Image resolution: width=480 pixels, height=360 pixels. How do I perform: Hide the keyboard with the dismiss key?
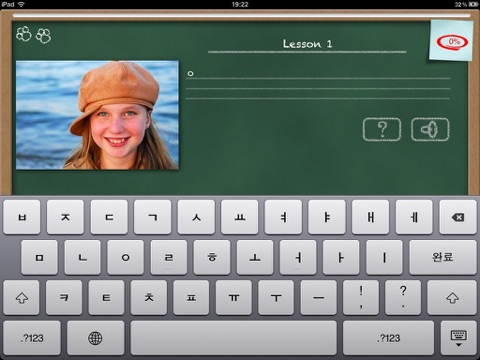click(x=459, y=338)
